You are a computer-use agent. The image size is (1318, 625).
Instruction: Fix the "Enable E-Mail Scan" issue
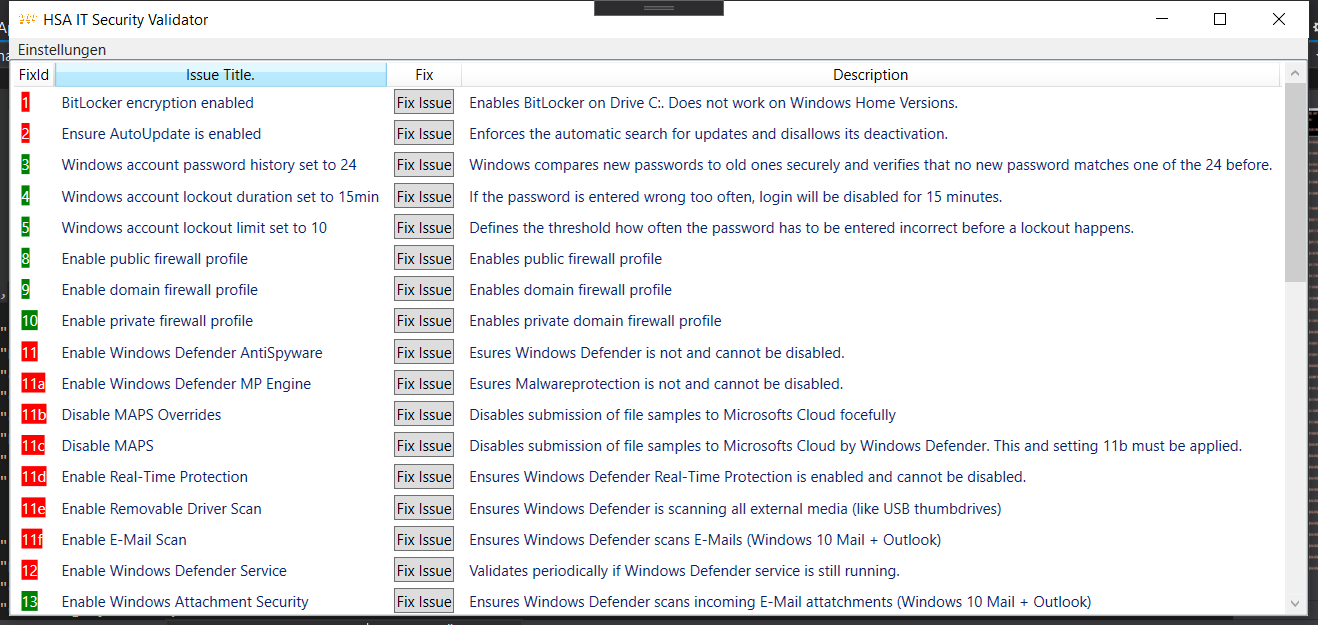tap(423, 538)
